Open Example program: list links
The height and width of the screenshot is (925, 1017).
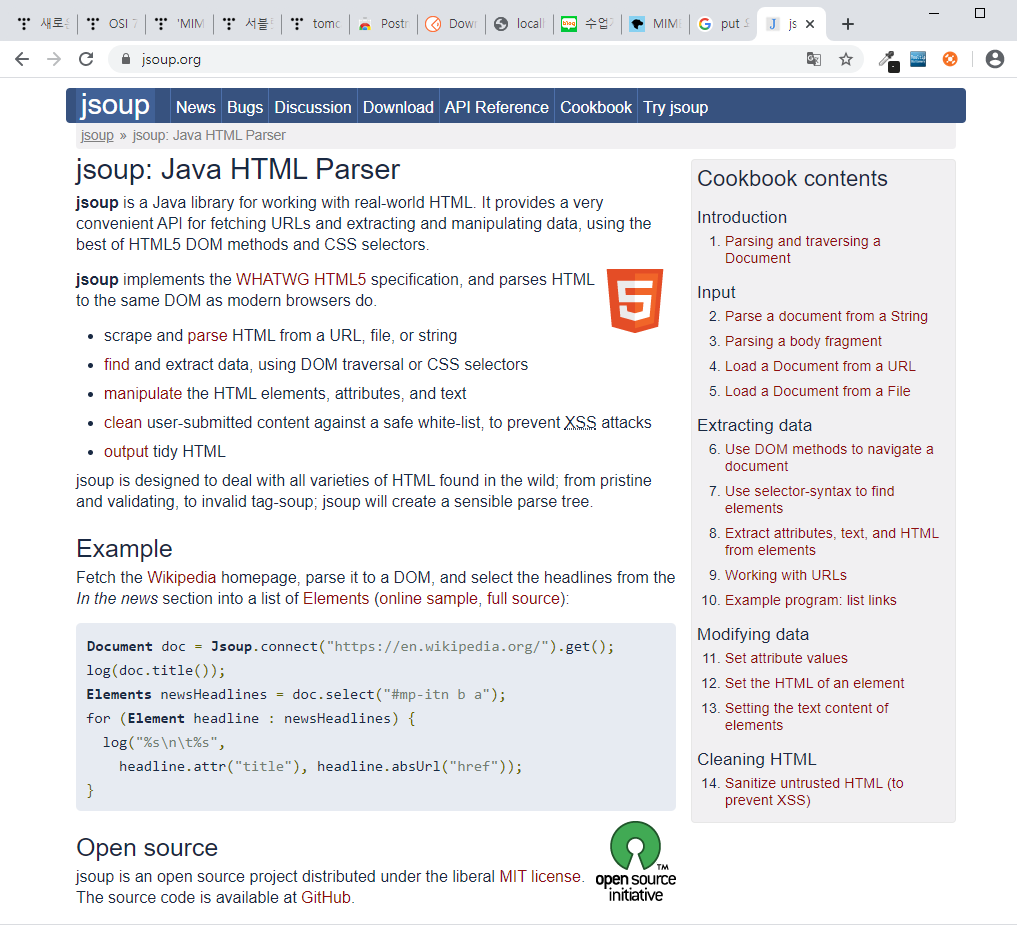click(x=810, y=600)
